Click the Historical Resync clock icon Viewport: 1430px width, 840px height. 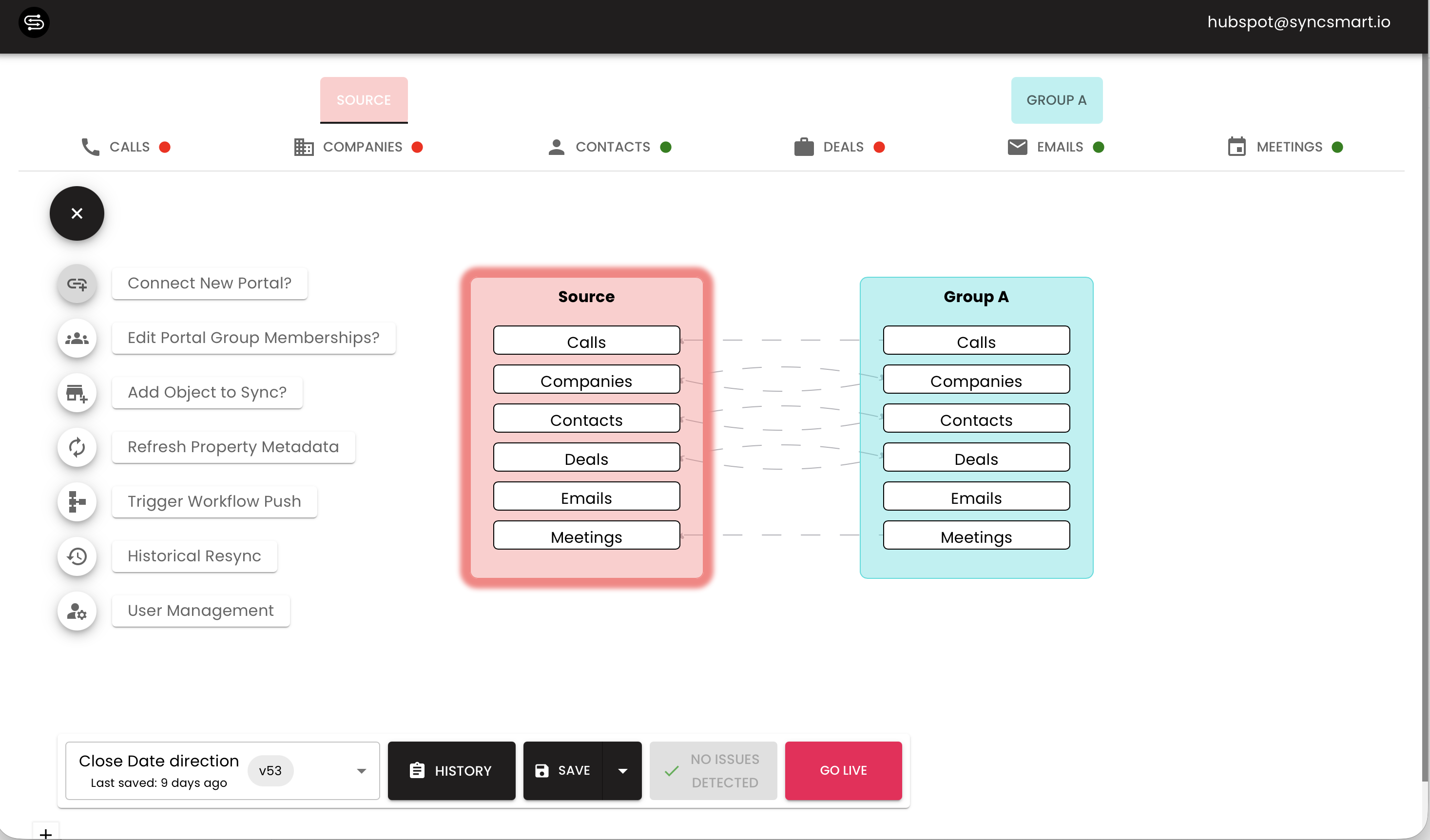coord(77,556)
